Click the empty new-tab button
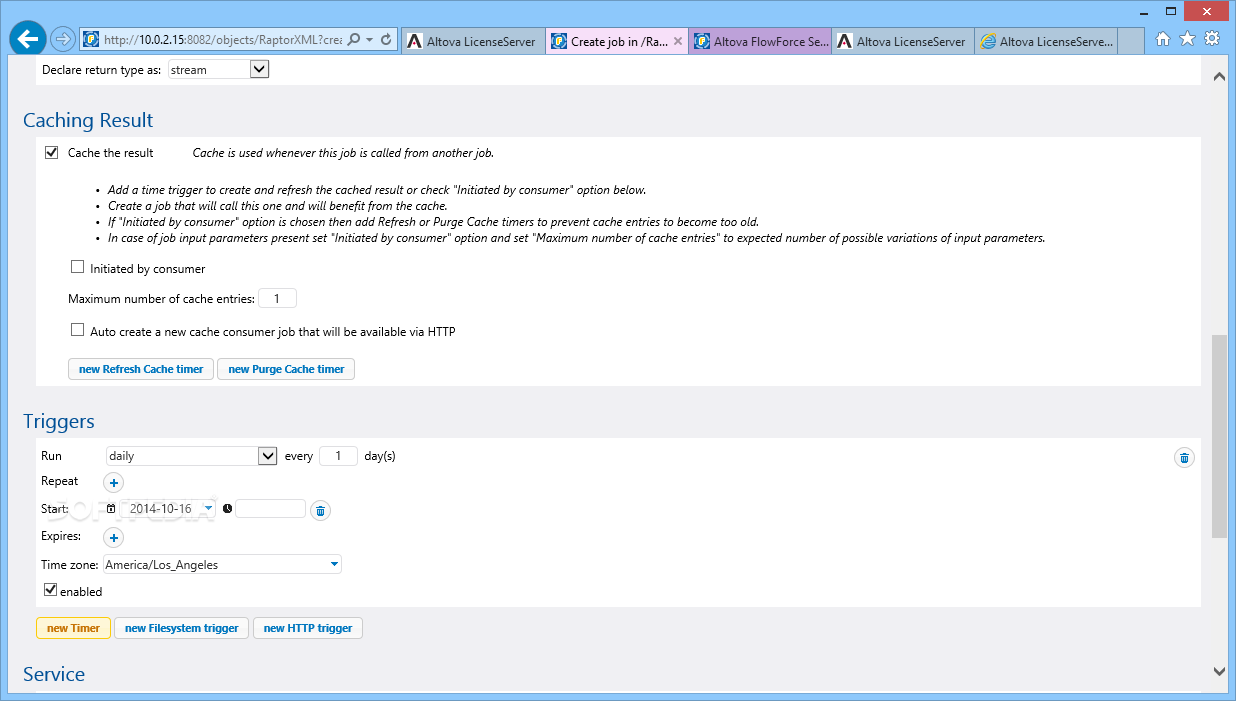Viewport: 1236px width, 701px height. (x=1131, y=41)
